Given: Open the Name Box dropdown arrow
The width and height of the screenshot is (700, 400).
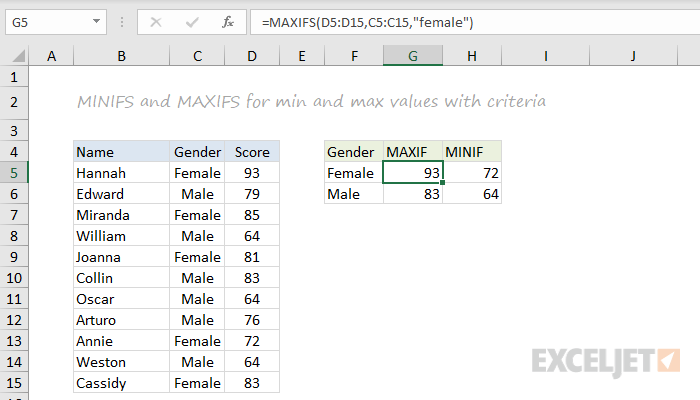Looking at the screenshot, I should (x=96, y=22).
